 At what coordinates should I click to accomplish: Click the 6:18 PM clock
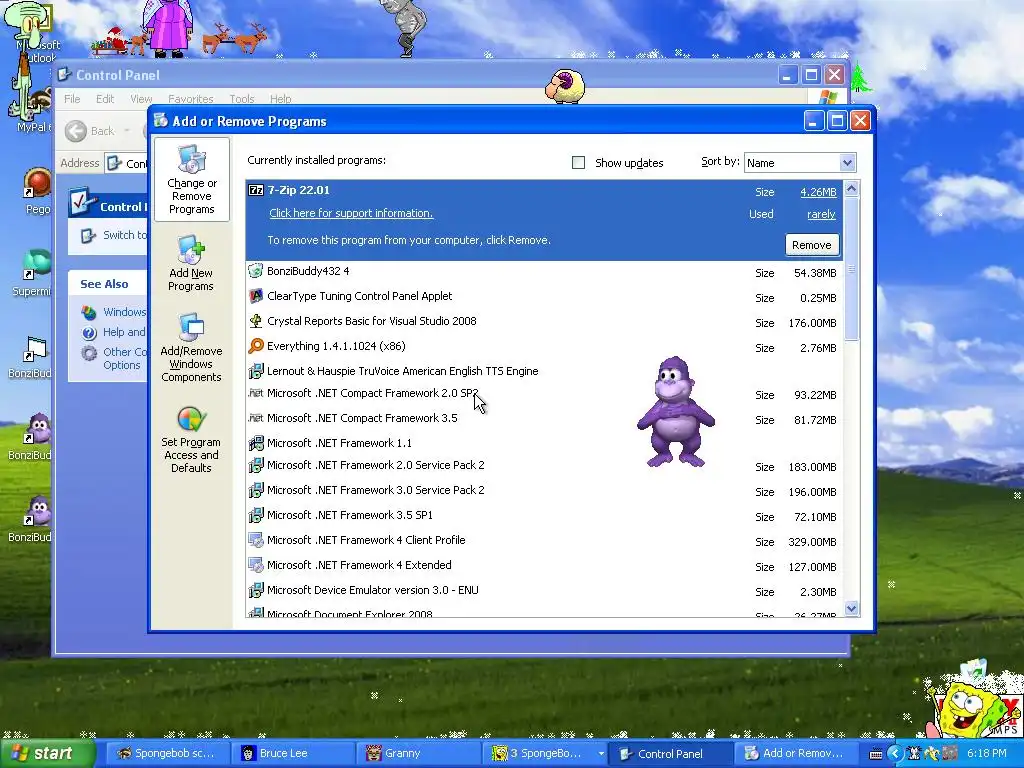[986, 754]
